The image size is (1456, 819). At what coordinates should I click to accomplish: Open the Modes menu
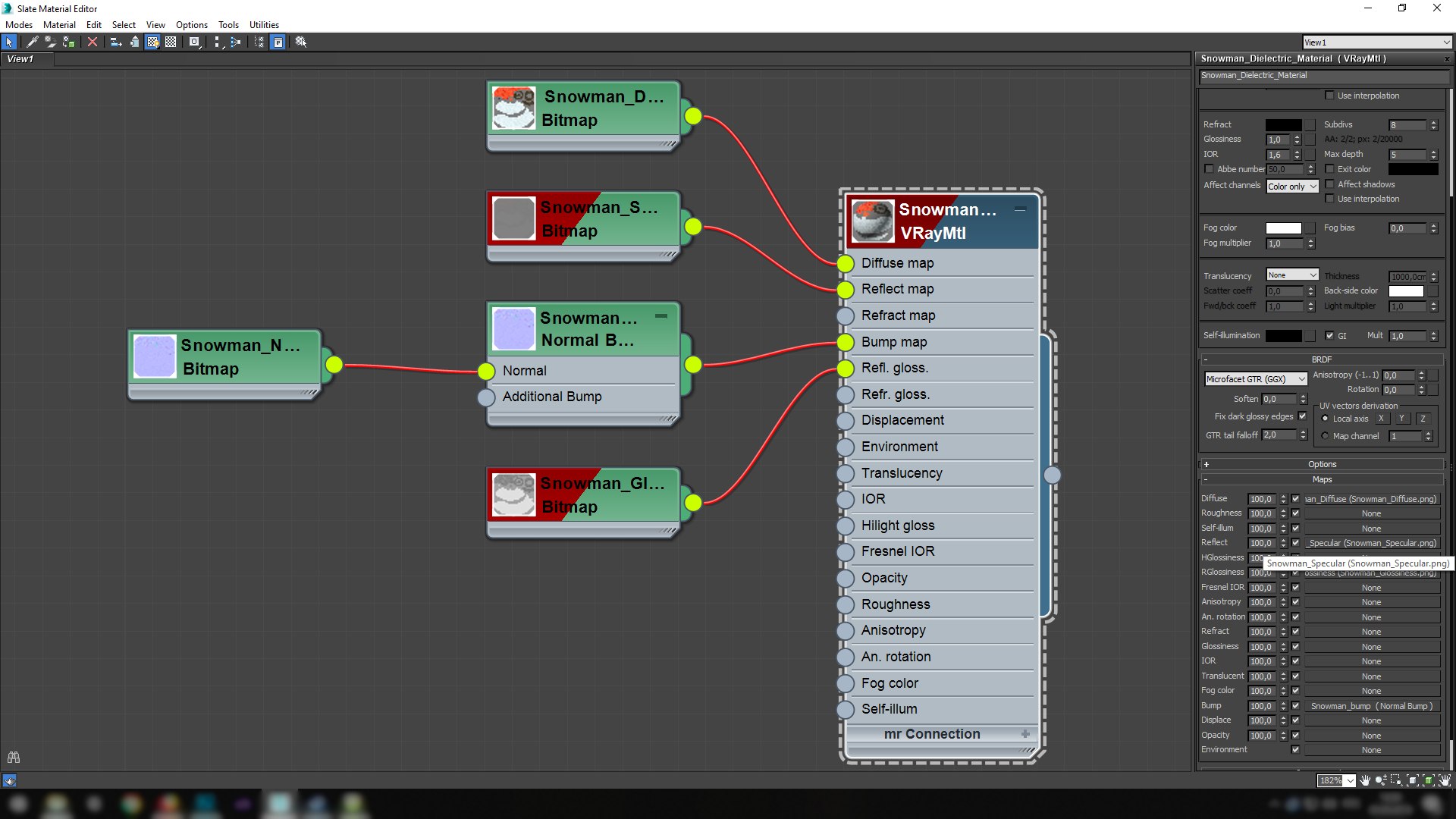[x=19, y=25]
